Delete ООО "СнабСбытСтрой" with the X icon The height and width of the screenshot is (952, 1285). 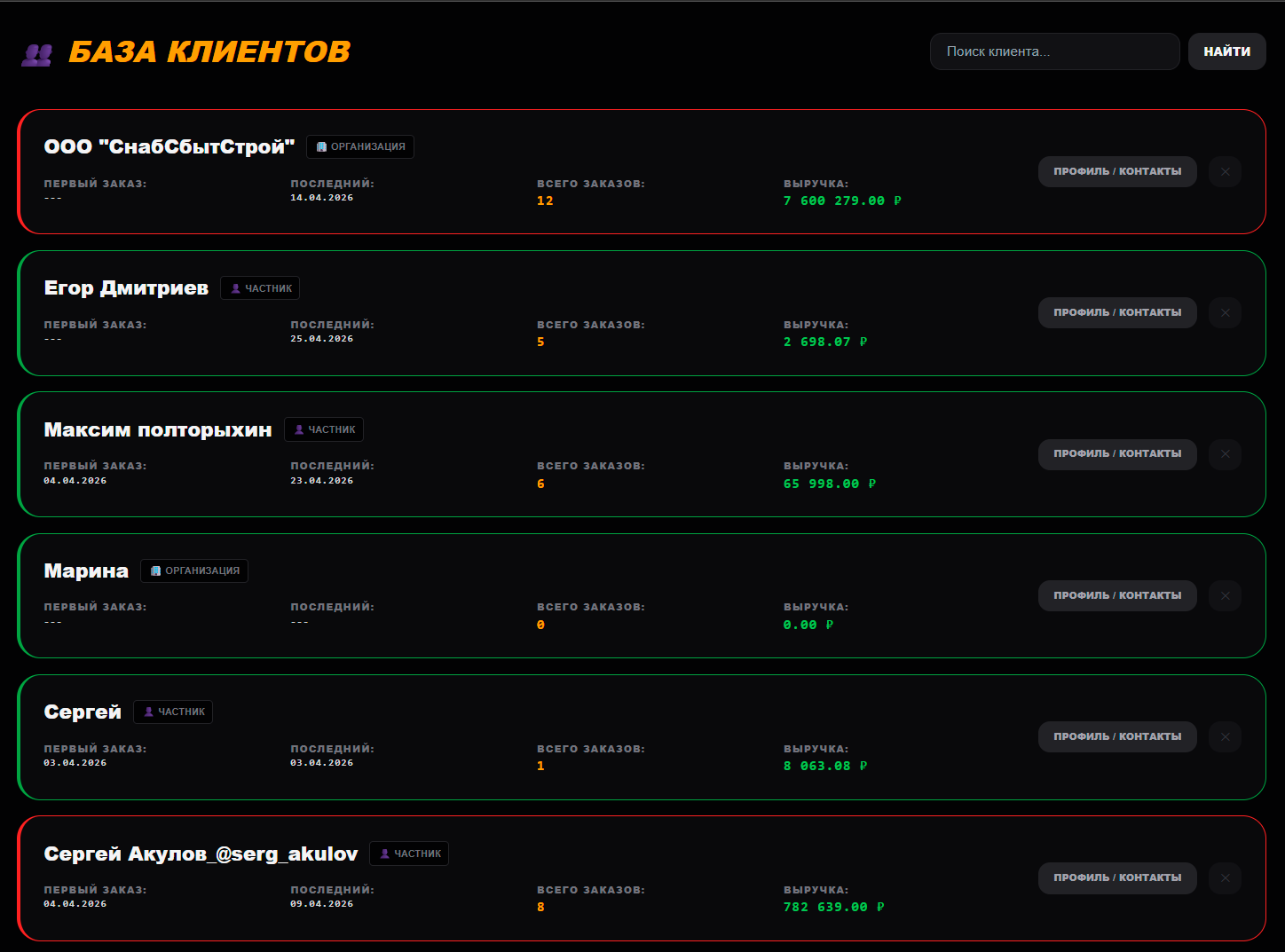click(1225, 172)
